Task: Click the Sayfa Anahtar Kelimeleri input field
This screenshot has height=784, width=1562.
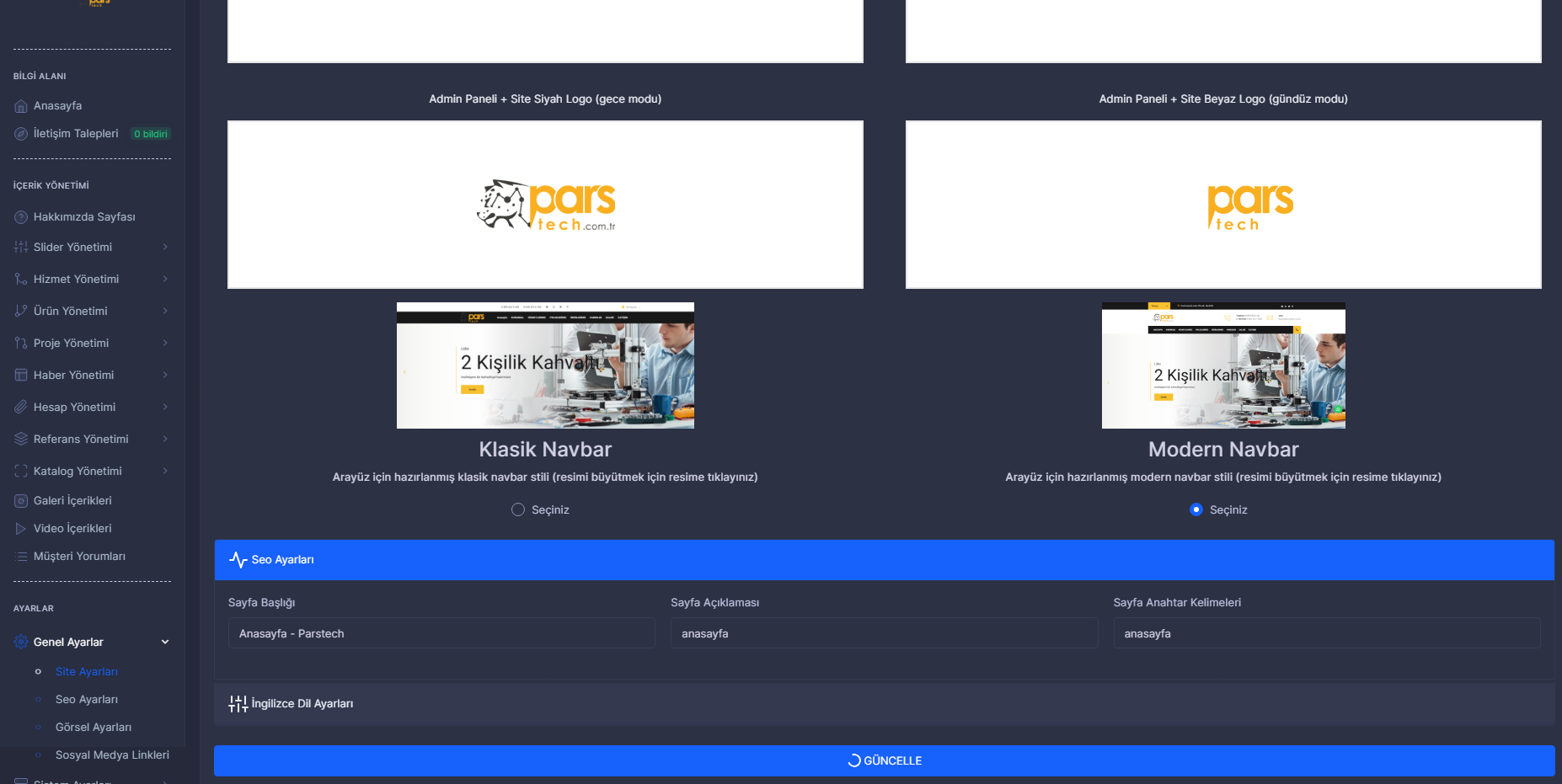Action: tap(1327, 633)
